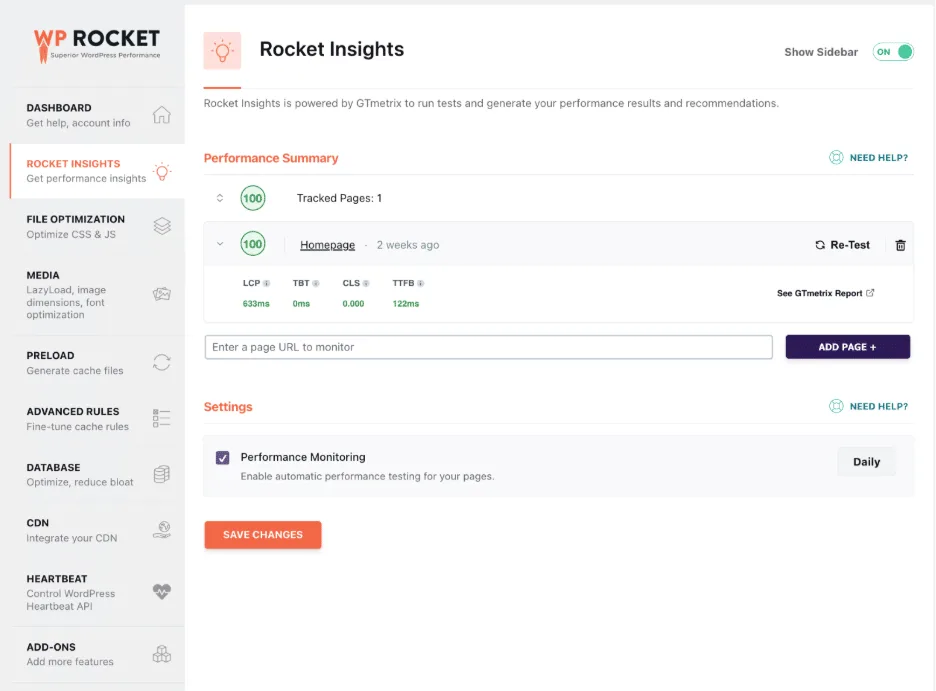Open the Preload section
936x691 pixels.
tap(97, 363)
